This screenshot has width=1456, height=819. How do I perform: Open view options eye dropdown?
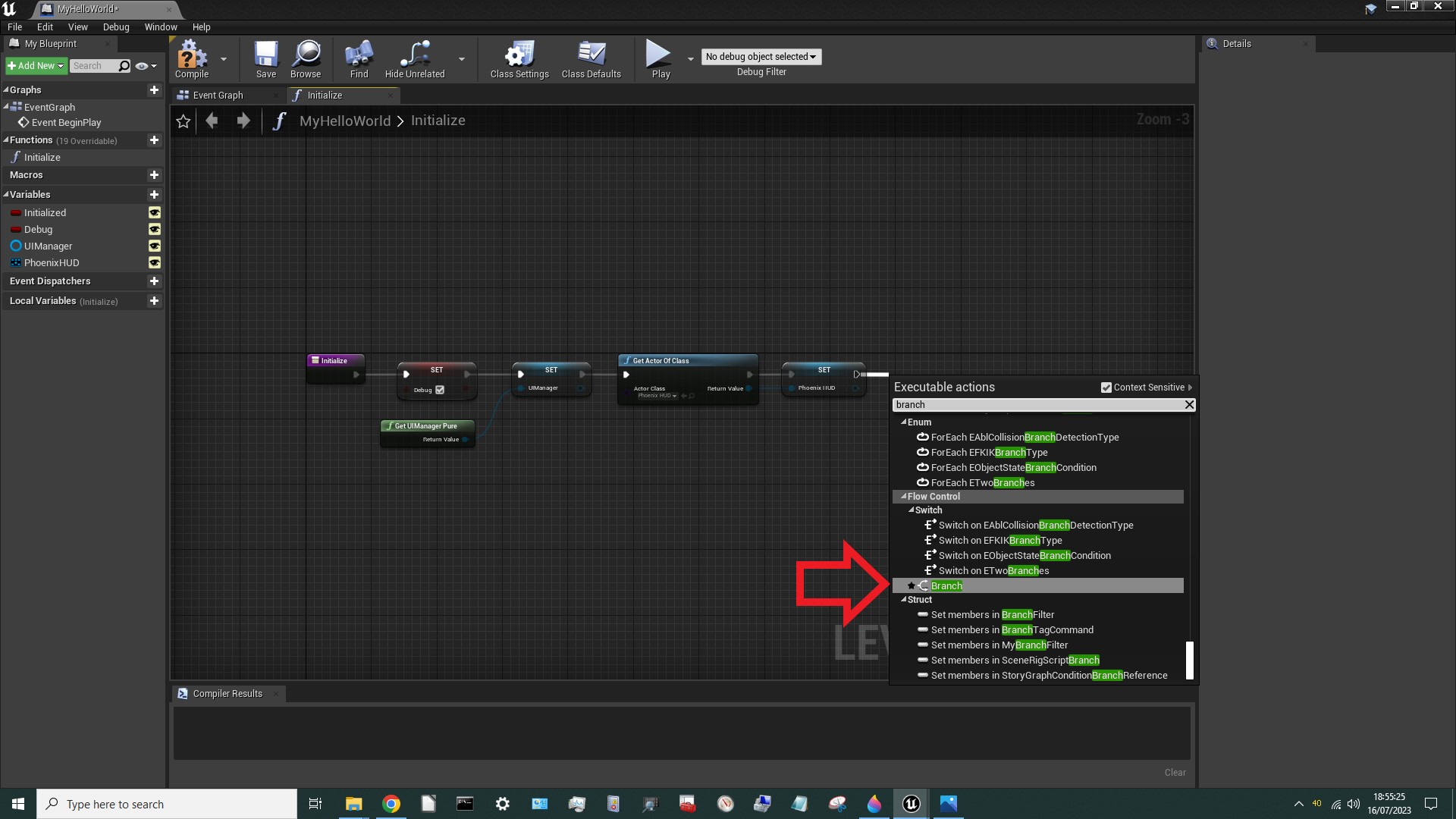(146, 66)
